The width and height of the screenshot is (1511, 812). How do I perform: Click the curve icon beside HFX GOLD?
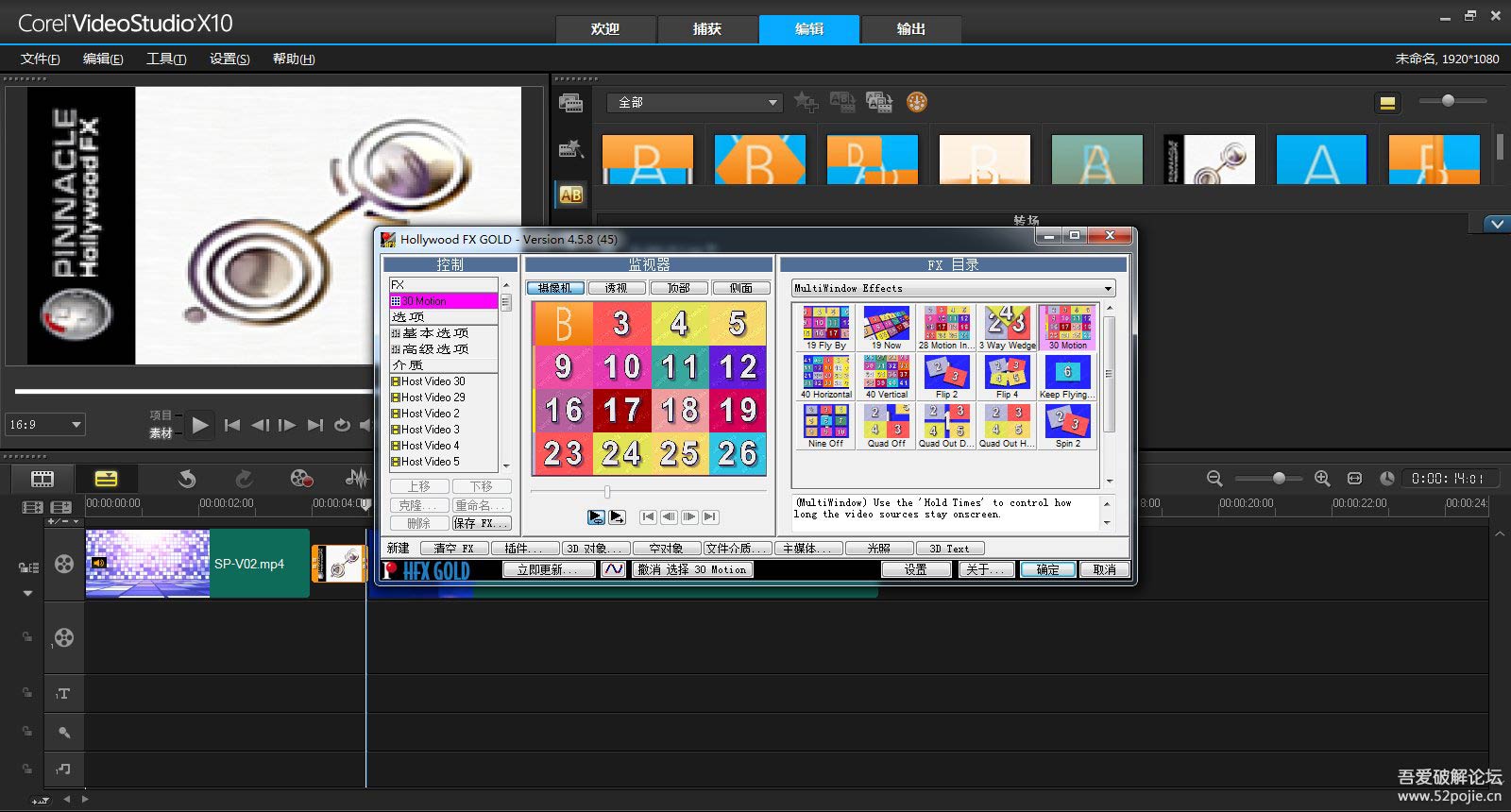614,569
